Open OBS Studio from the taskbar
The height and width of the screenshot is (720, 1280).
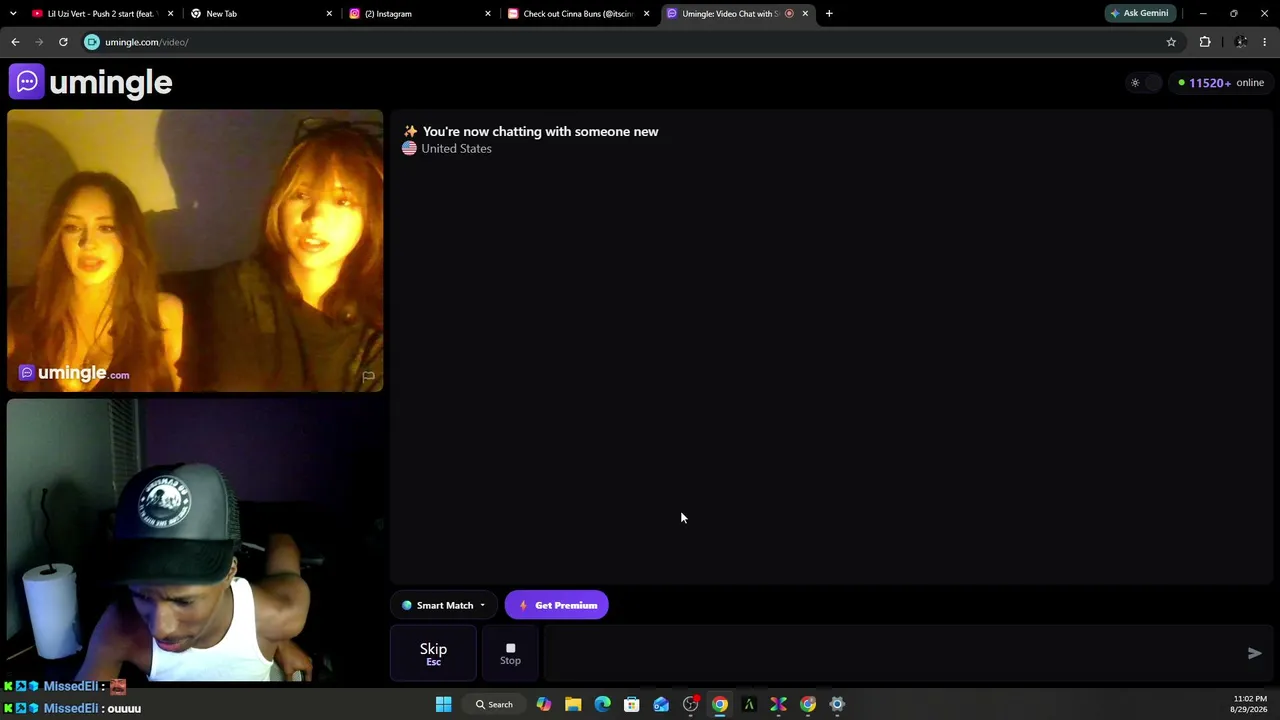tap(691, 704)
